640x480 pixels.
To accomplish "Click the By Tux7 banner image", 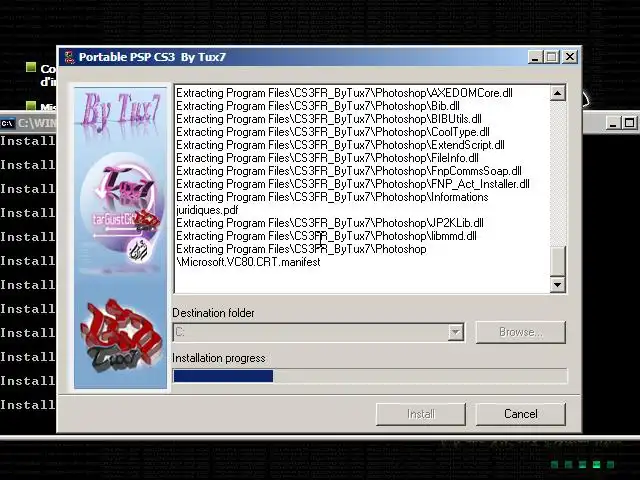I will coord(120,110).
